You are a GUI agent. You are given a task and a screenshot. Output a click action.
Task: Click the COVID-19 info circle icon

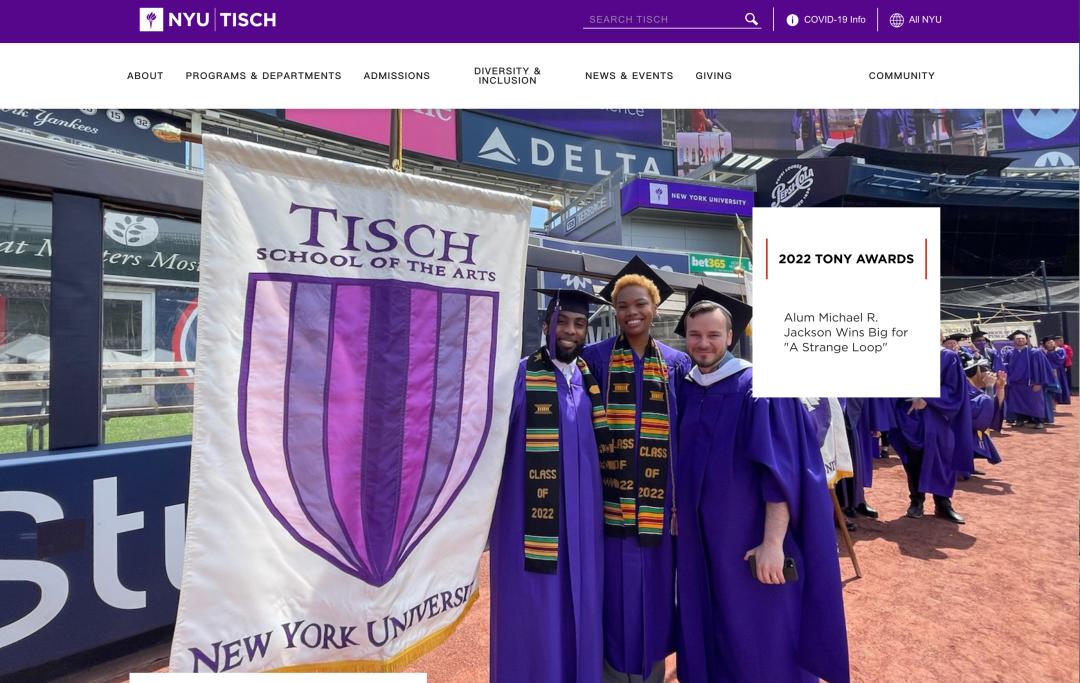point(792,20)
